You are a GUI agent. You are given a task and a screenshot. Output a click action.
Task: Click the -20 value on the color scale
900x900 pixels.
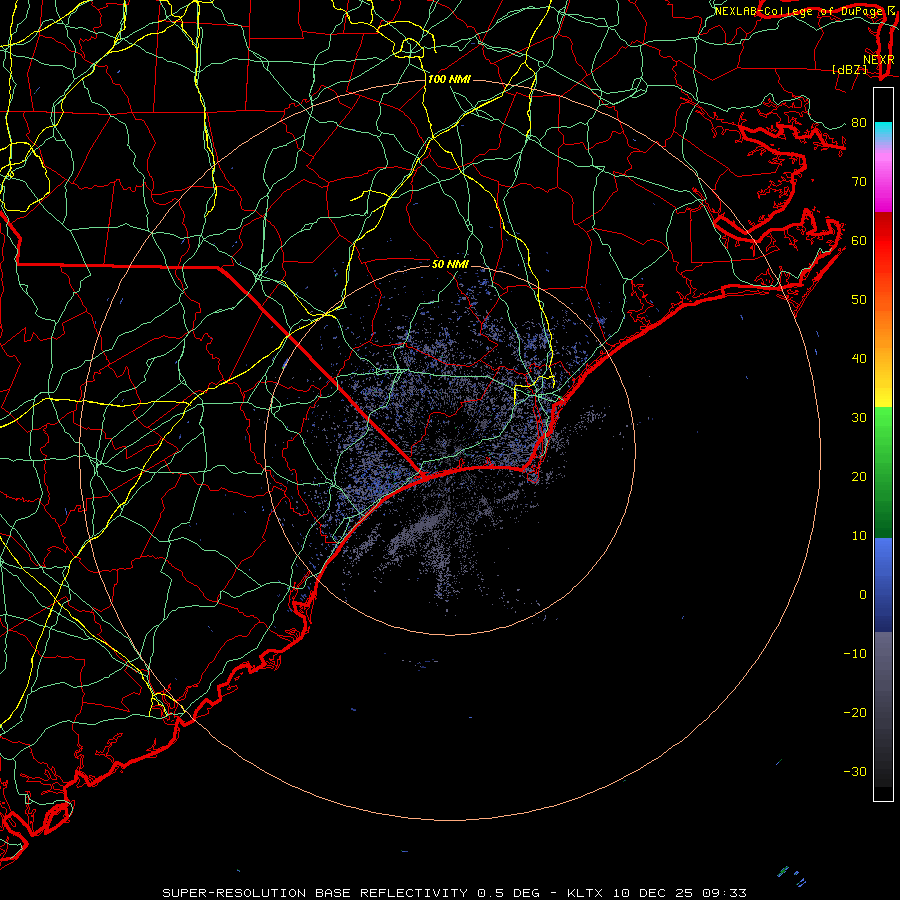coord(855,712)
